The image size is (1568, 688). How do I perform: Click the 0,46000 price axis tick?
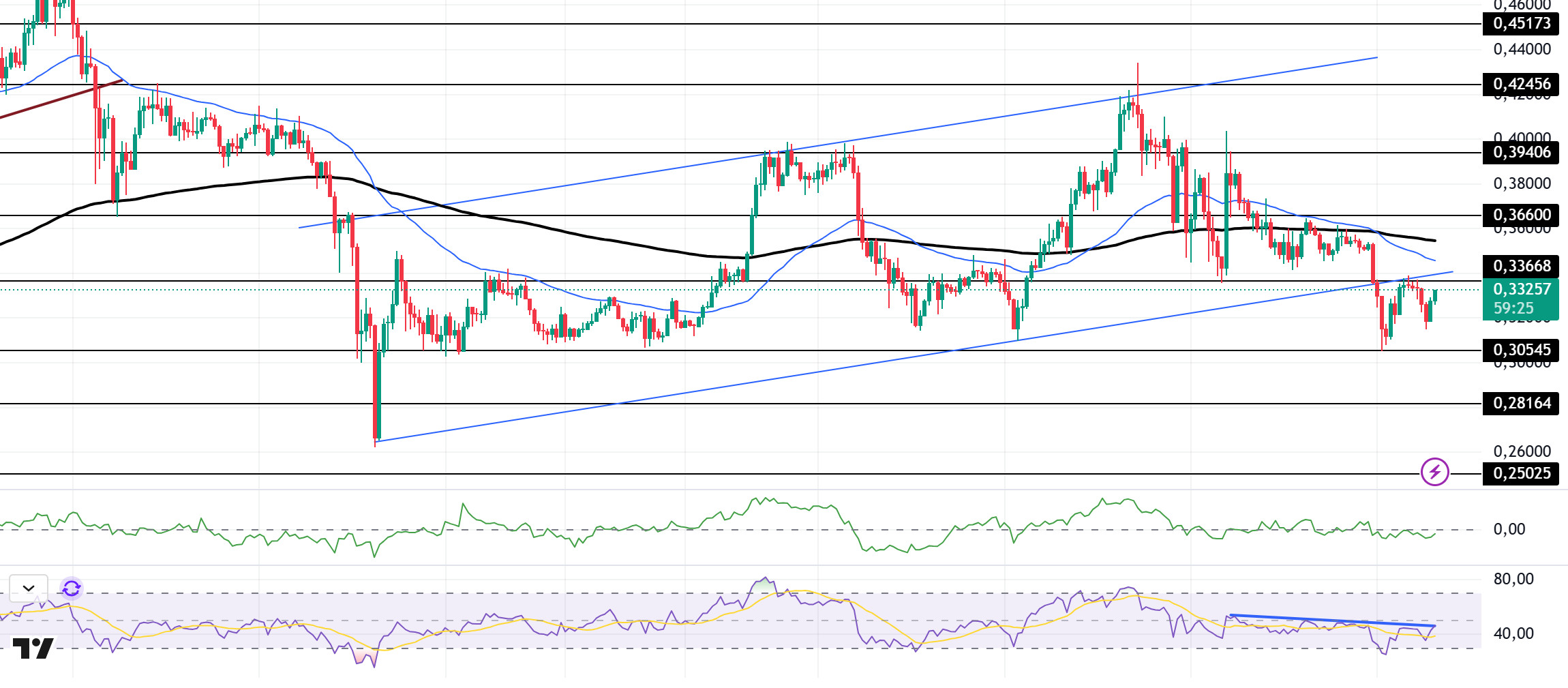1522,5
